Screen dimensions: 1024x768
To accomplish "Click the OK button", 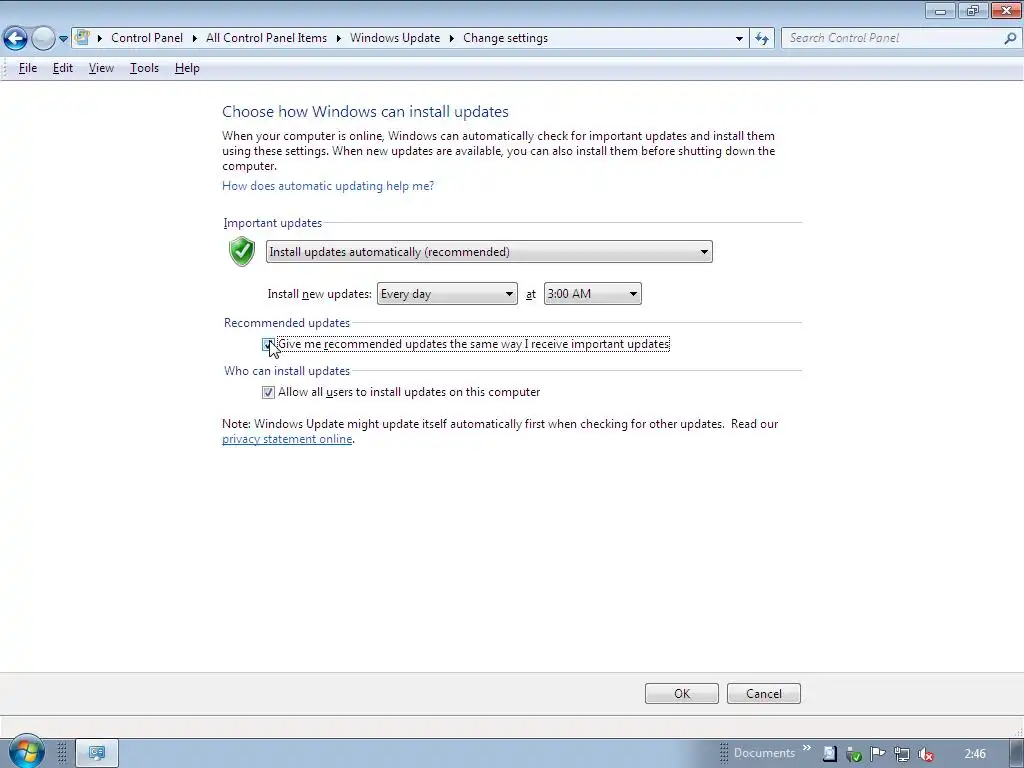I will [x=682, y=694].
